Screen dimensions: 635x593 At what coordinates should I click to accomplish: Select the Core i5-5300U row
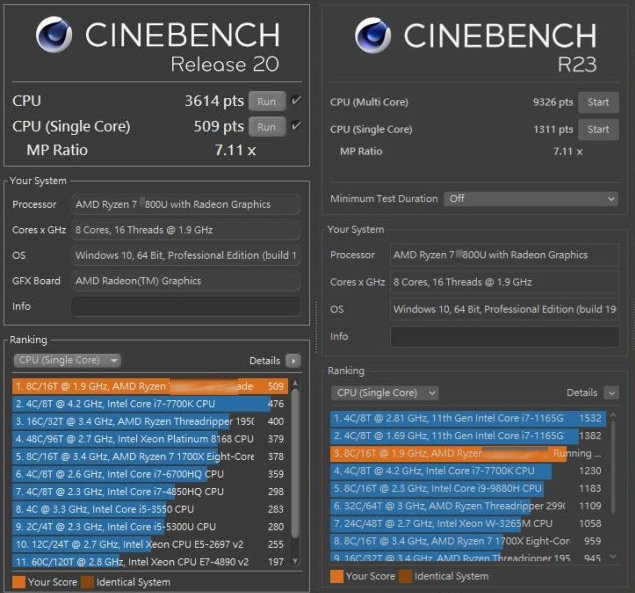[x=150, y=527]
